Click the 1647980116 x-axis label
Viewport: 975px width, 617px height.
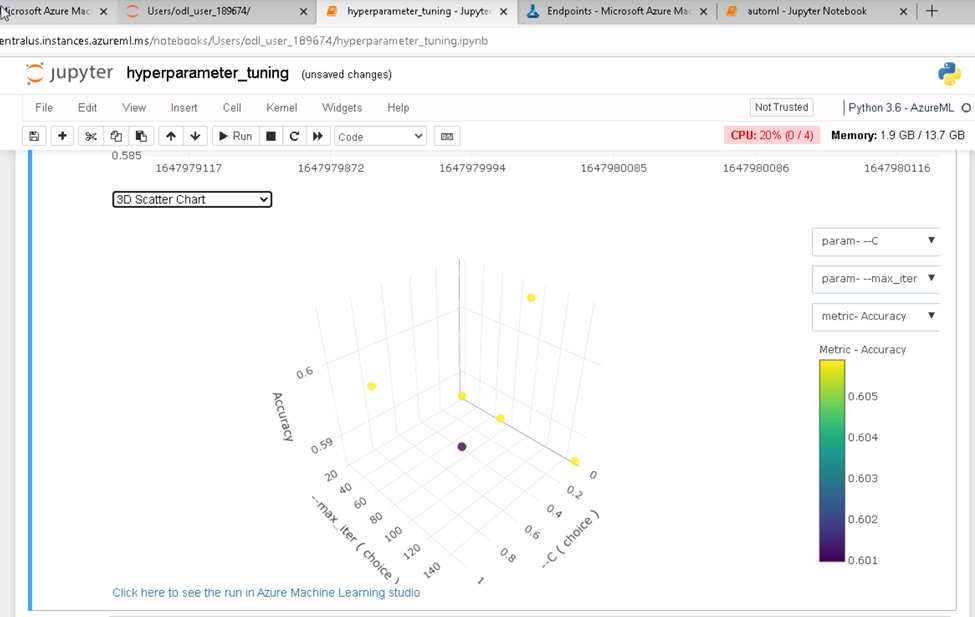[897, 168]
